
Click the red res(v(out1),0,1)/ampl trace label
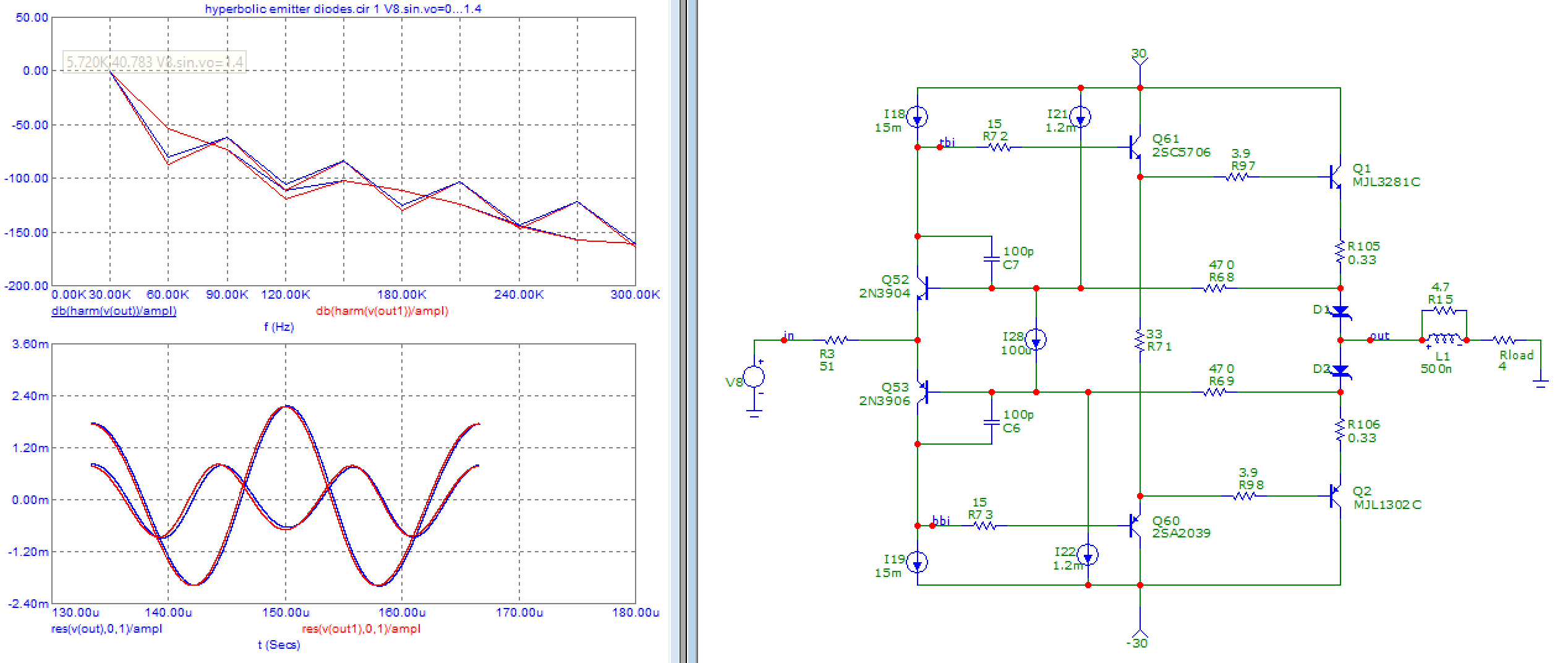(361, 628)
